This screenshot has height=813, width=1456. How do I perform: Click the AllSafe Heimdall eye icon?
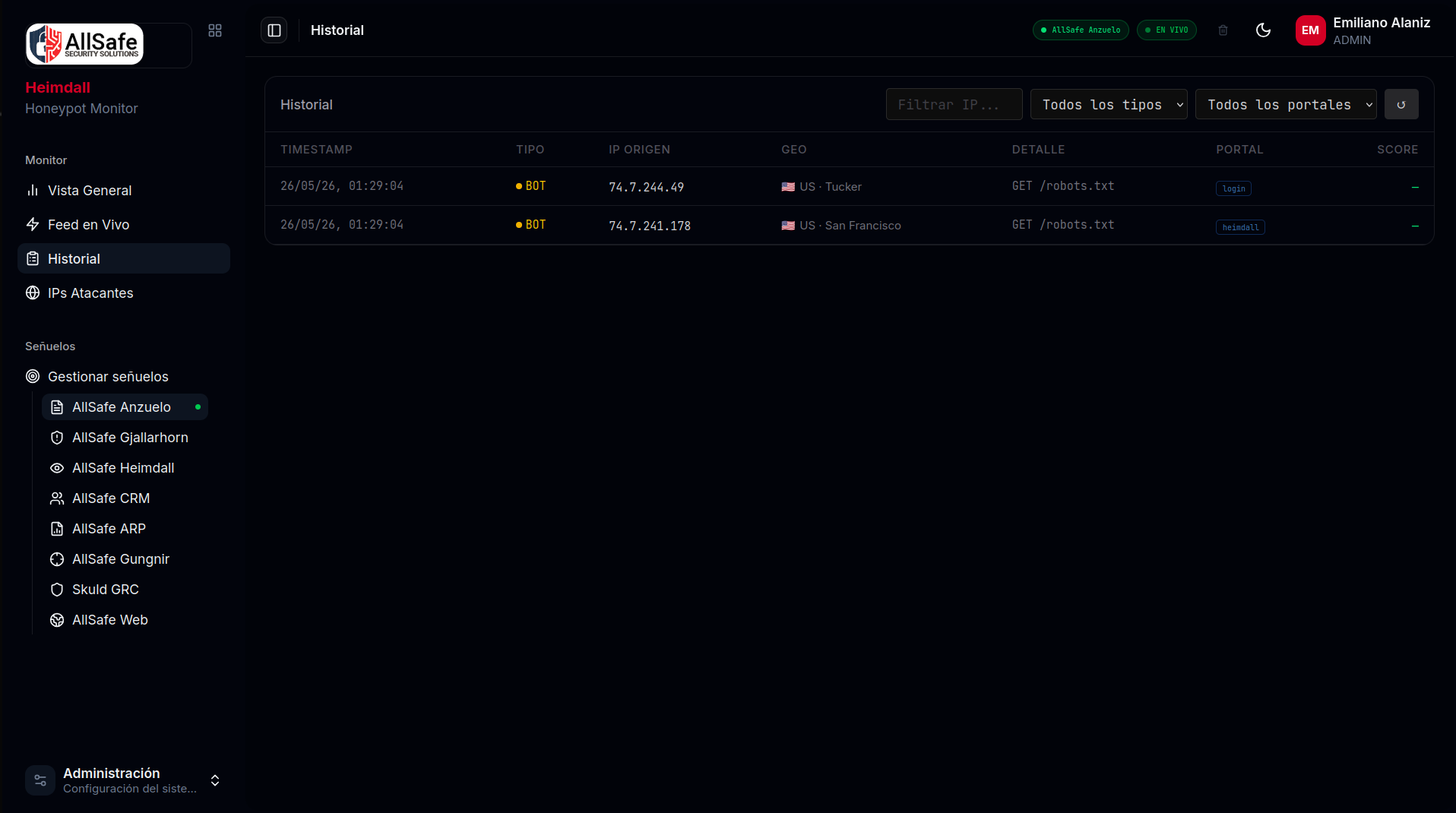coord(57,468)
